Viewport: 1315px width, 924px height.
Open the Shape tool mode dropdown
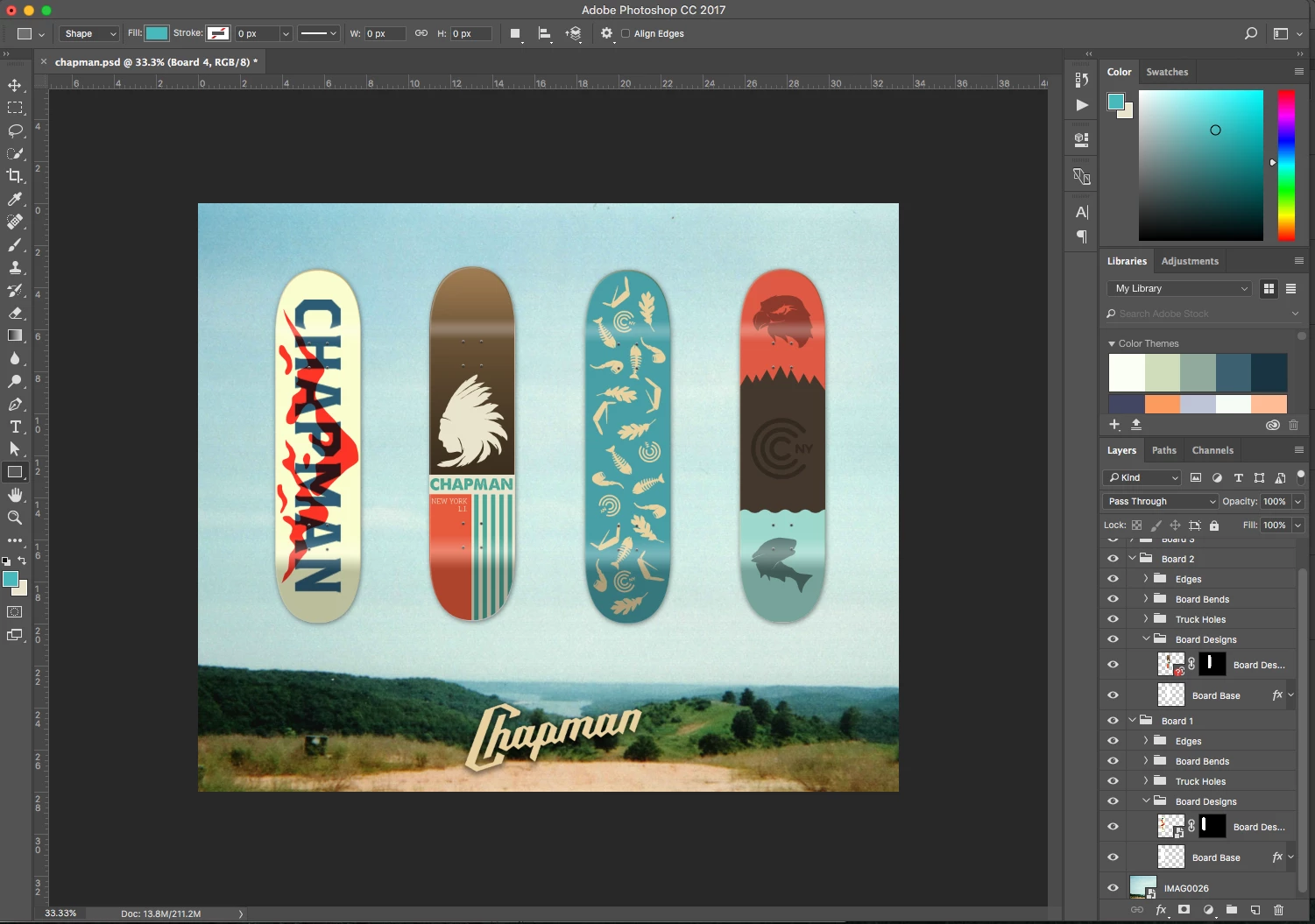[89, 33]
